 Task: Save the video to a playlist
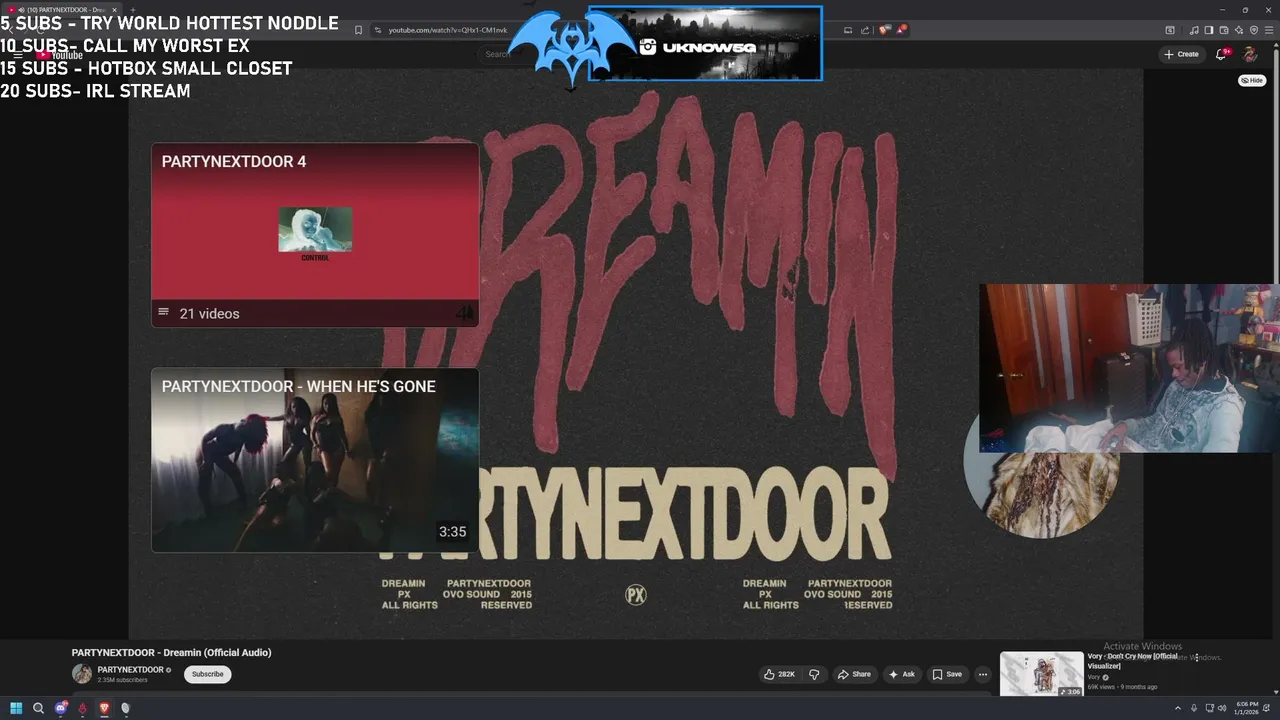click(947, 674)
